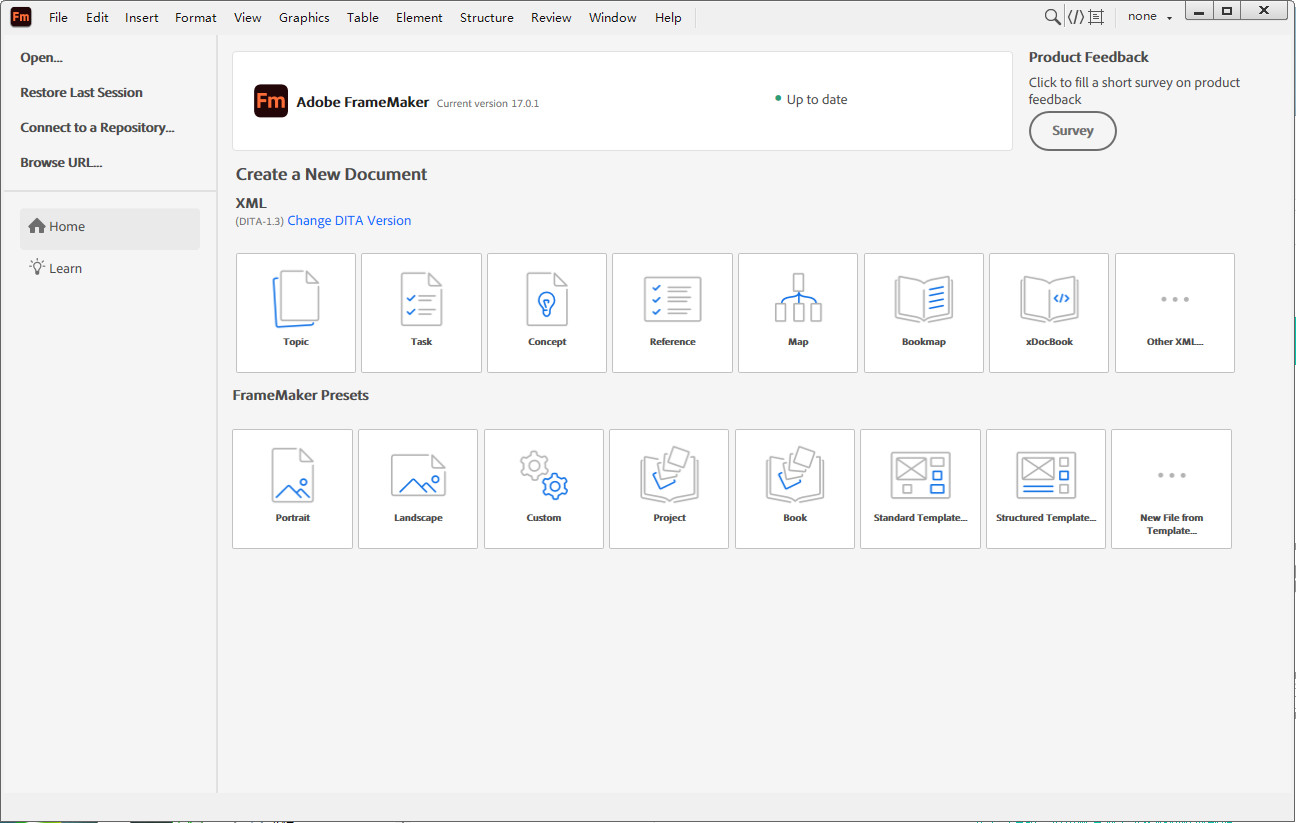This screenshot has height=823, width=1296.
Task: Open the Structure menu
Action: (x=487, y=17)
